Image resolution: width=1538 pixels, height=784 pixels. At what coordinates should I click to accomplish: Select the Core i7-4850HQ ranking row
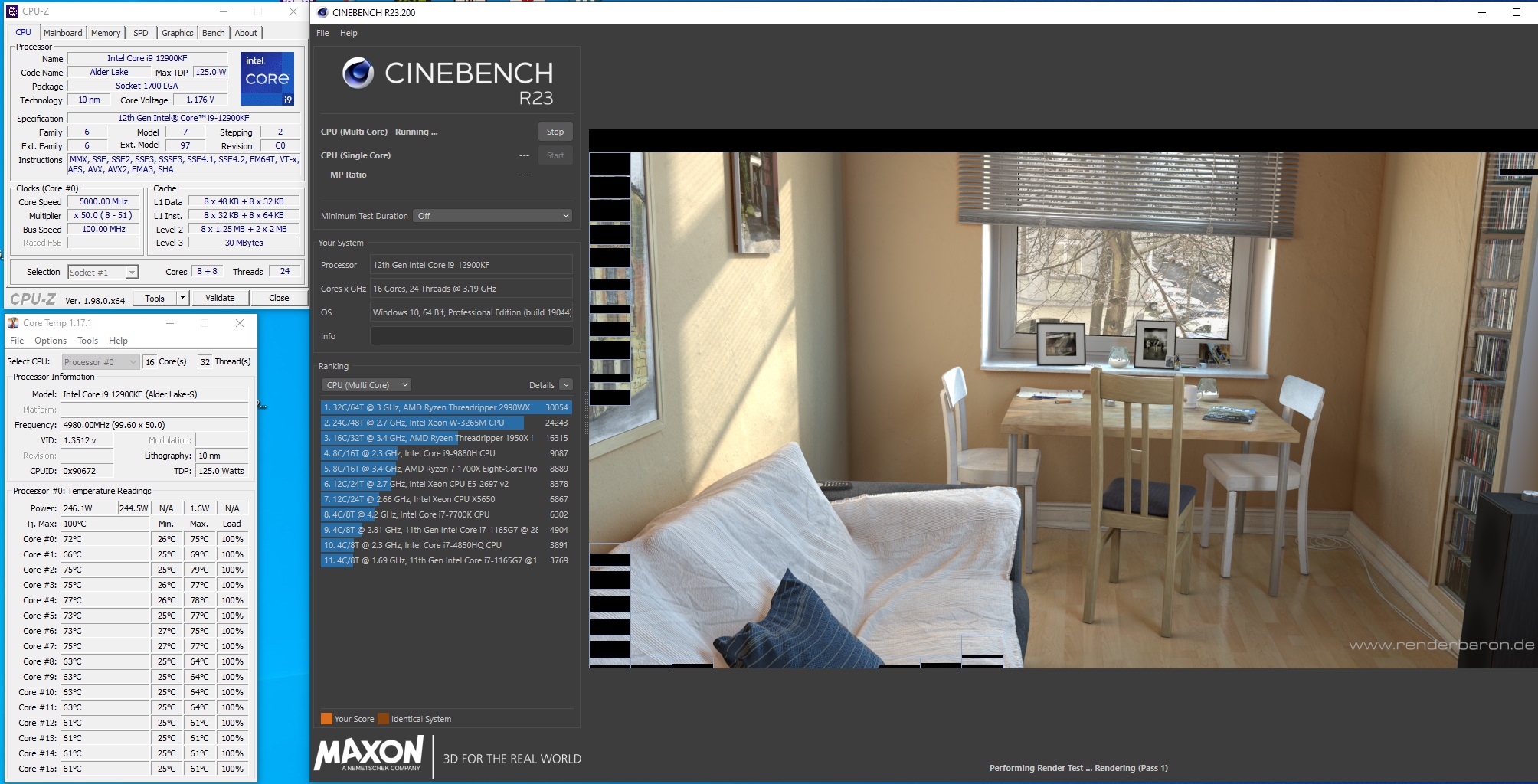click(446, 545)
